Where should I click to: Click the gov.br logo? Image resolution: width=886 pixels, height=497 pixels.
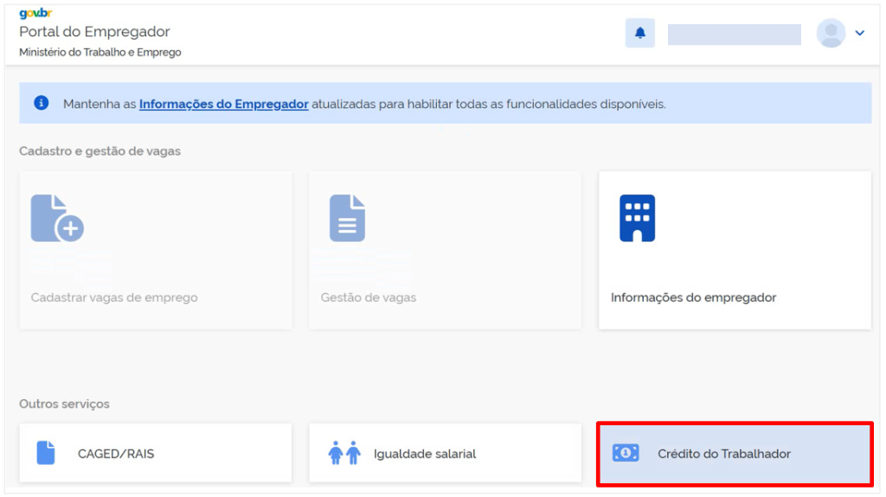point(36,13)
